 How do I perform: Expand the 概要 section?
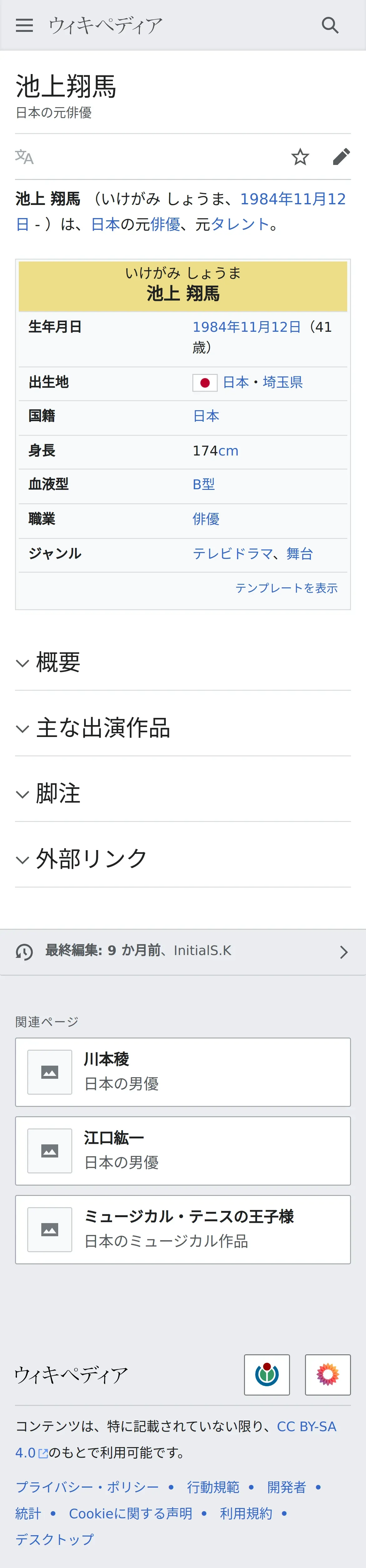(183, 662)
